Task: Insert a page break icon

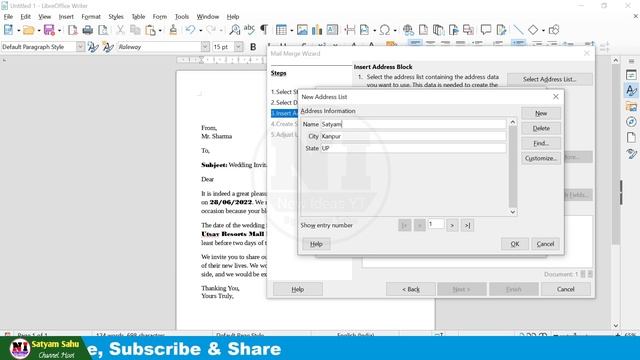Action: (350, 30)
